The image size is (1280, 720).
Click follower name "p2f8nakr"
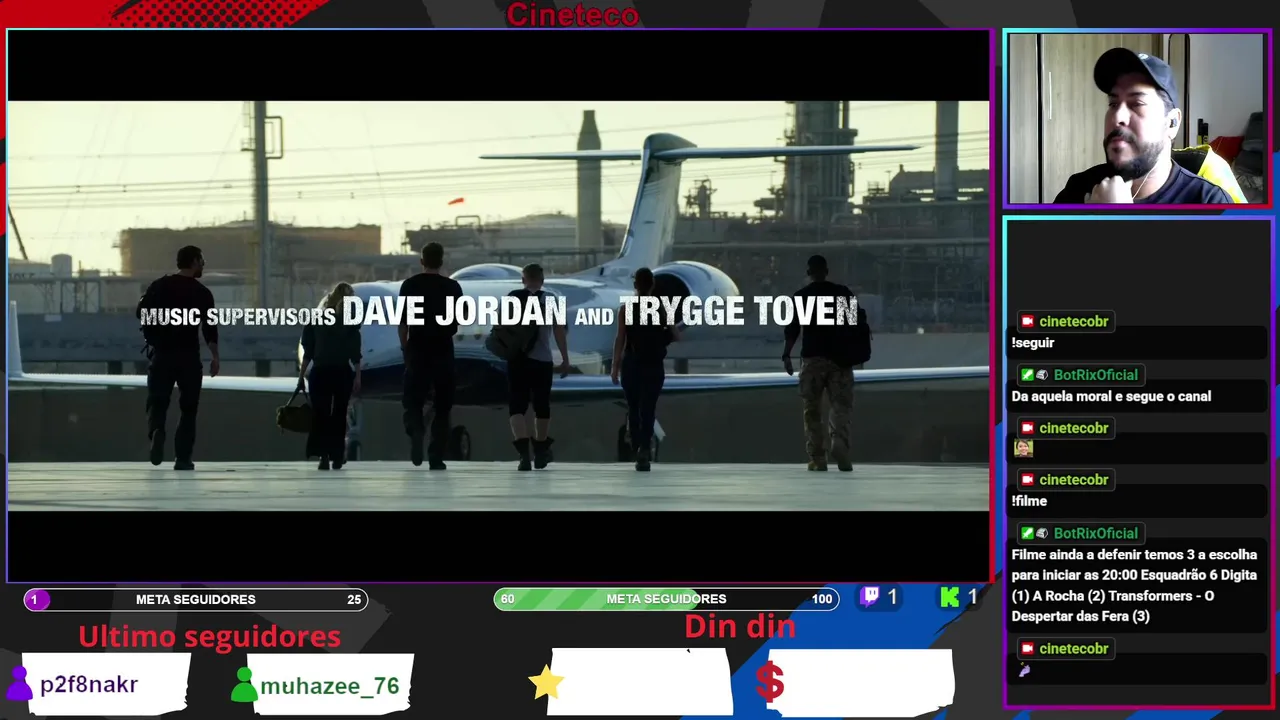click(x=89, y=685)
